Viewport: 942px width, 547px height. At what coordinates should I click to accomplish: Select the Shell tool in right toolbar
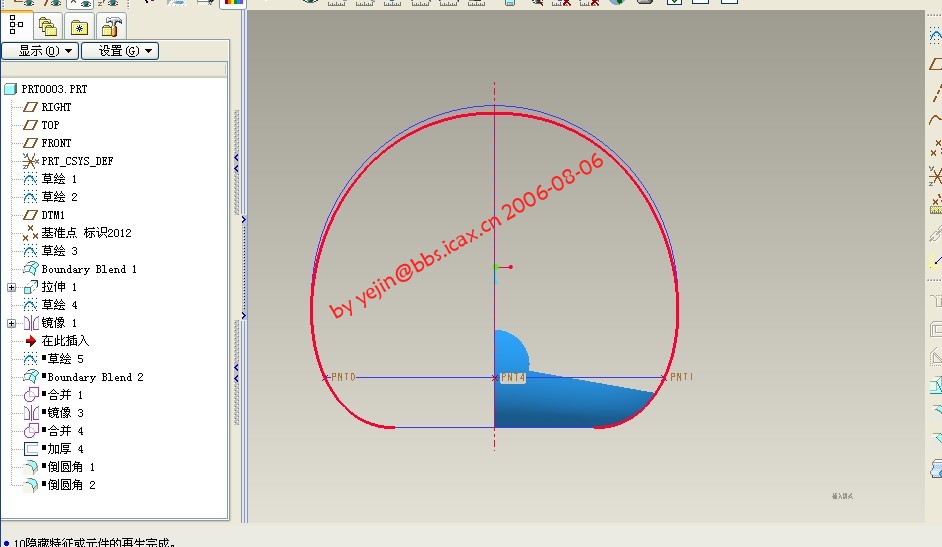tap(936, 329)
